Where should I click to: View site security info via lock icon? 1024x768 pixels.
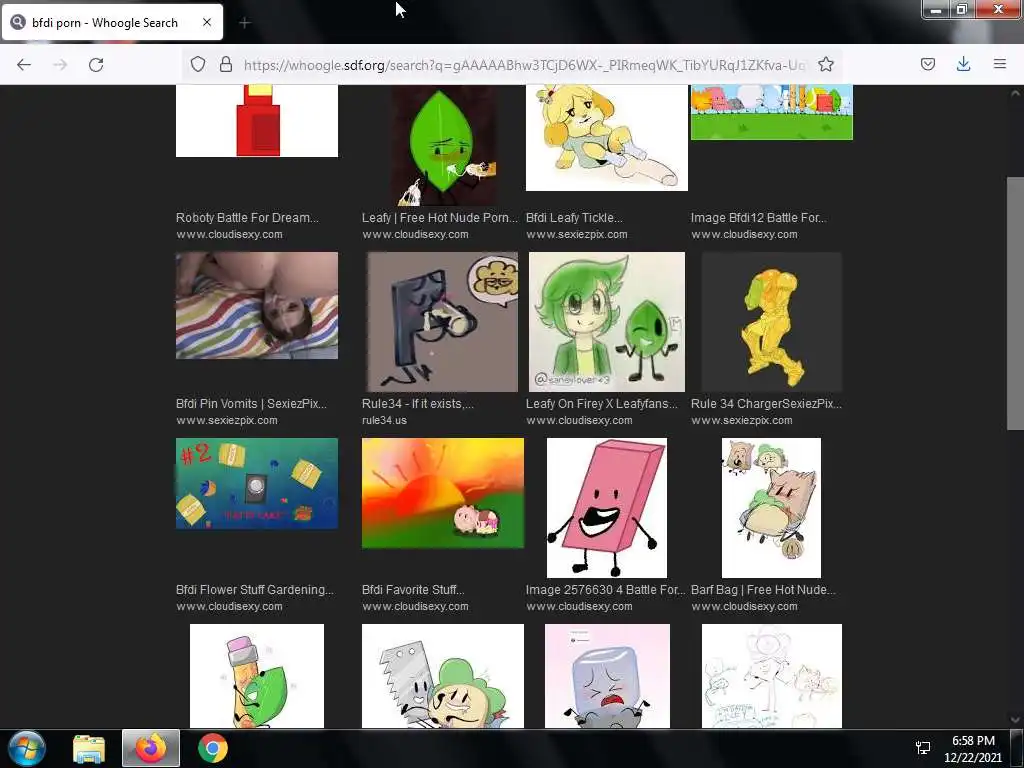pyautogui.click(x=226, y=64)
